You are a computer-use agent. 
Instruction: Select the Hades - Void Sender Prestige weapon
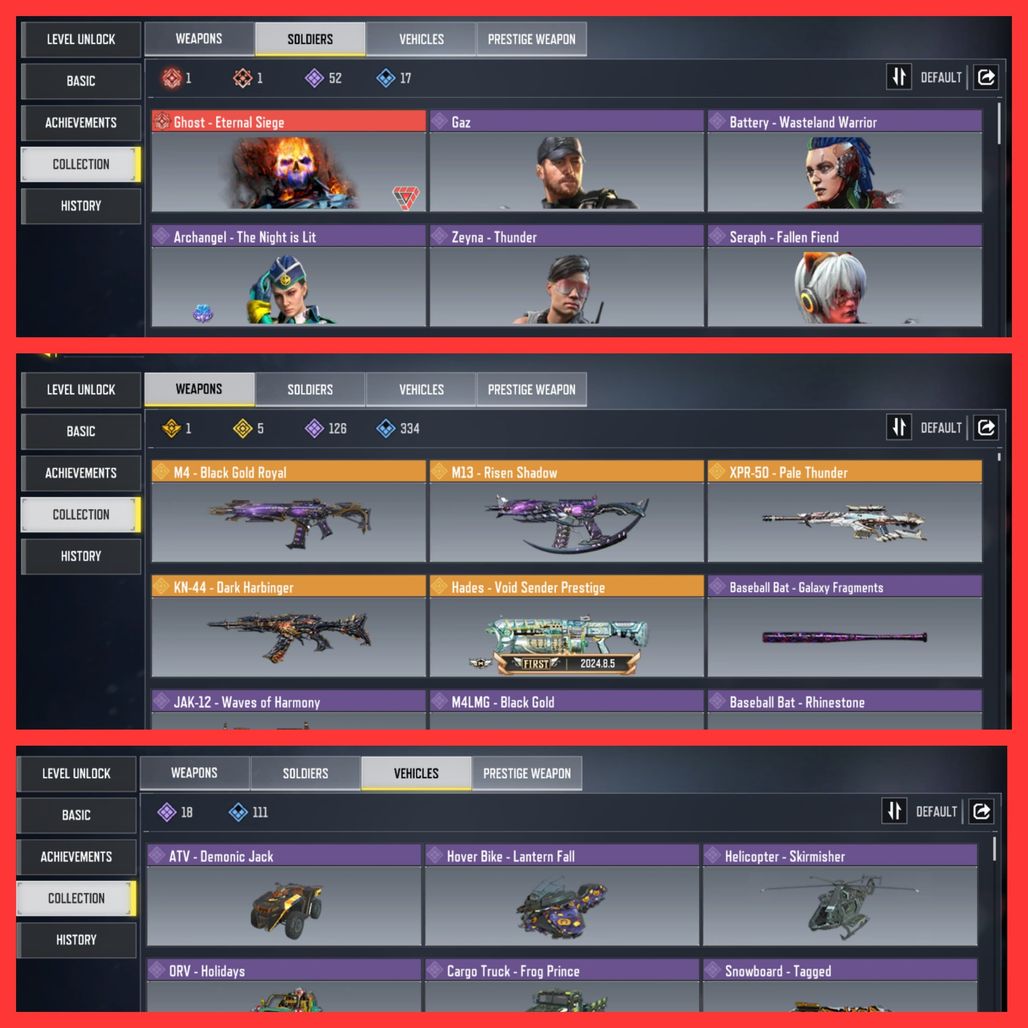[x=566, y=626]
